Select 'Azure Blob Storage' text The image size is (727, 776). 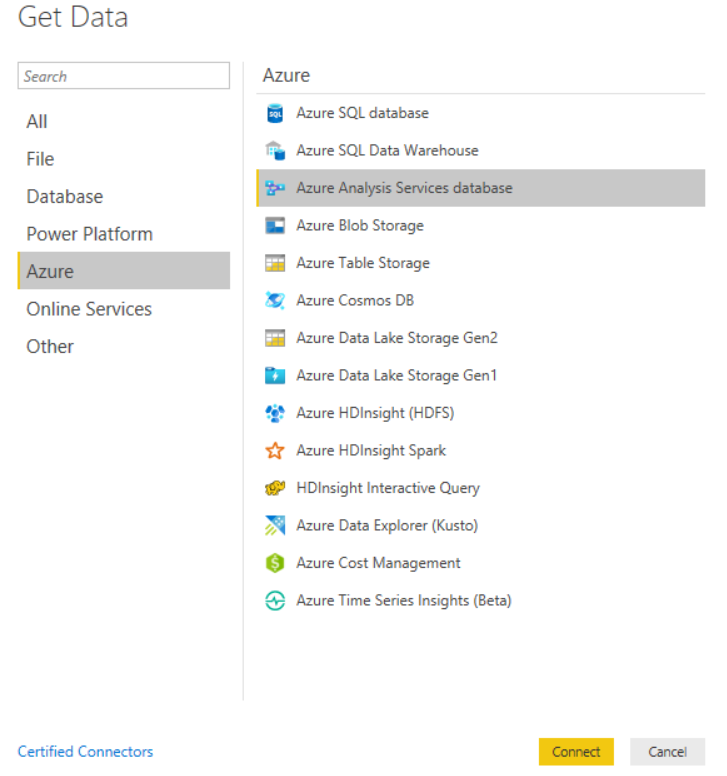(360, 226)
